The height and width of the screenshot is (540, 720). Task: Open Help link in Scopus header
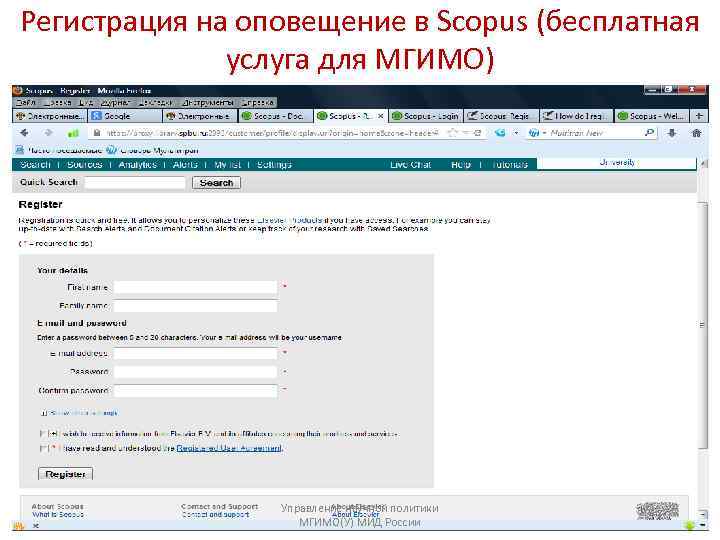pos(461,164)
